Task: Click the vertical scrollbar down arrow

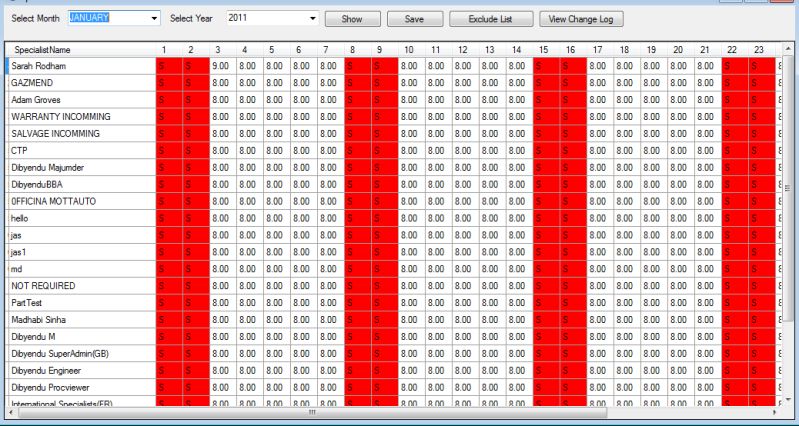Action: [788, 400]
